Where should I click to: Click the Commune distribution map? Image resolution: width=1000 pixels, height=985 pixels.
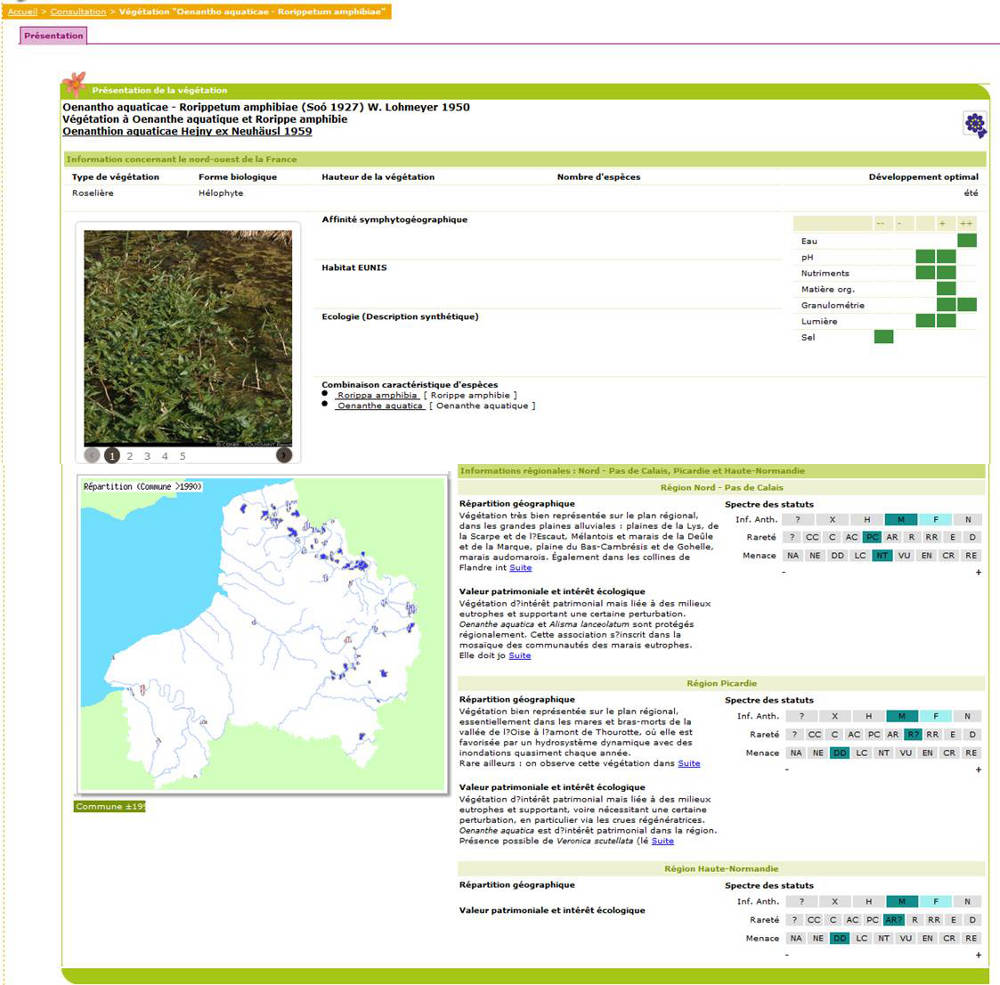point(262,635)
